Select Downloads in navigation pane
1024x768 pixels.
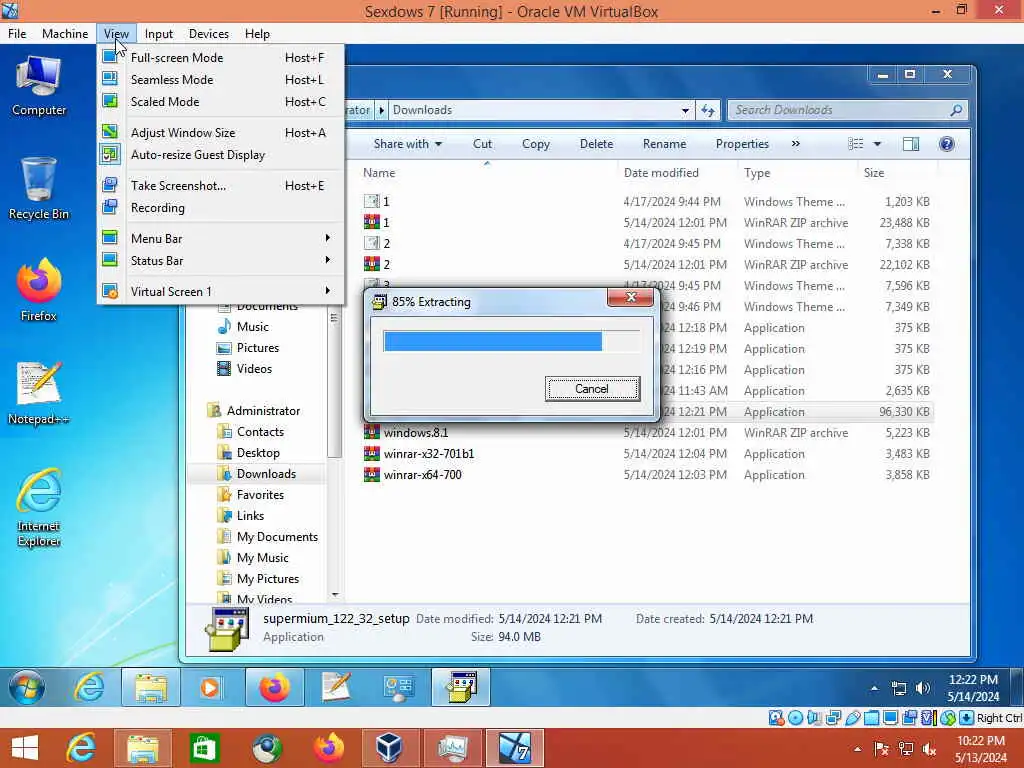point(266,473)
